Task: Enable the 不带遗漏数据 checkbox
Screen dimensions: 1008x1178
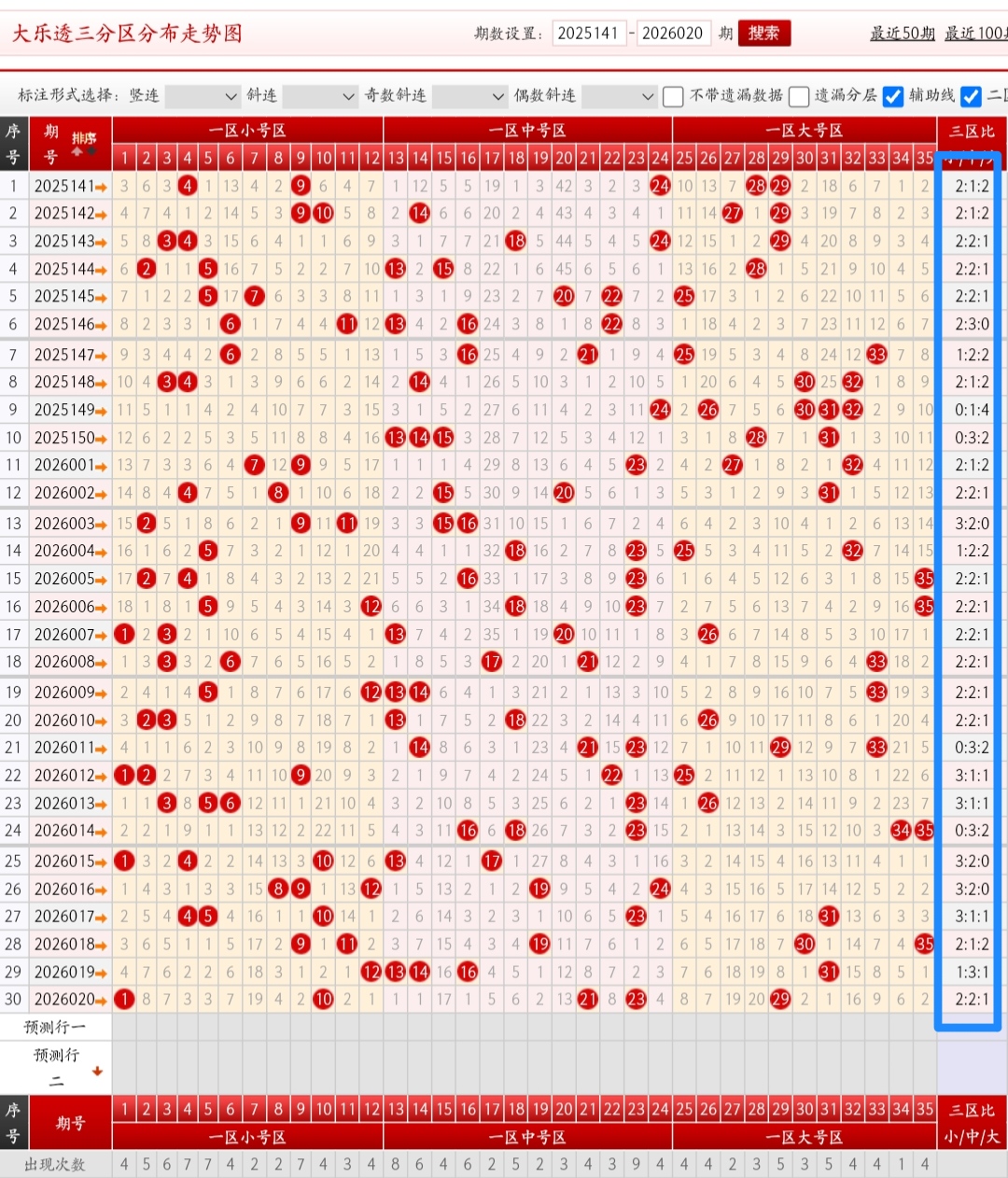Action: pyautogui.click(x=673, y=96)
